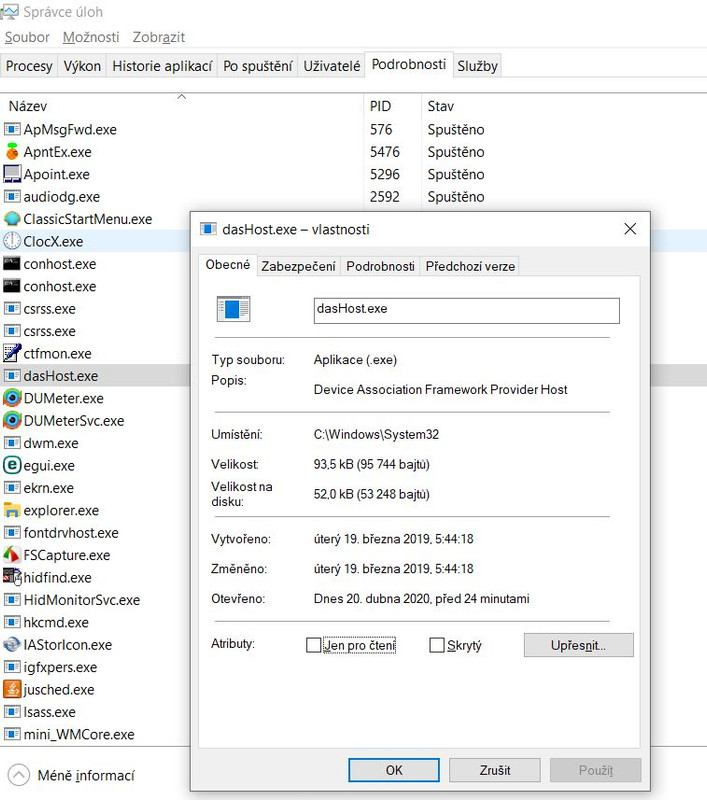Enable the Jen pro čtení checkbox
This screenshot has width=707, height=800.
coord(313,645)
